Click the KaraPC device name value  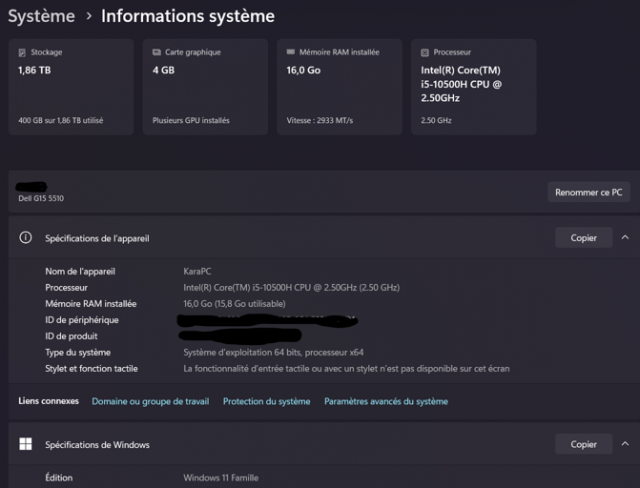pyautogui.click(x=200, y=272)
